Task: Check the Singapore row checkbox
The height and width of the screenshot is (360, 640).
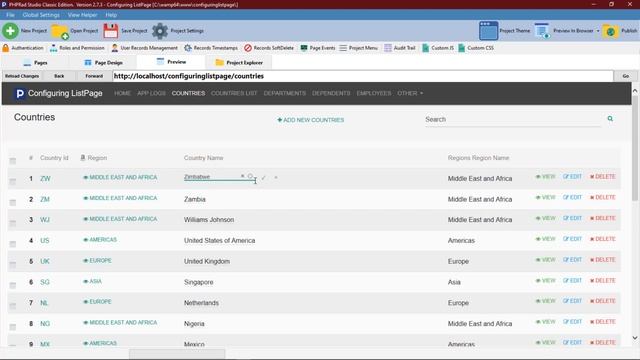Action: click(x=13, y=285)
